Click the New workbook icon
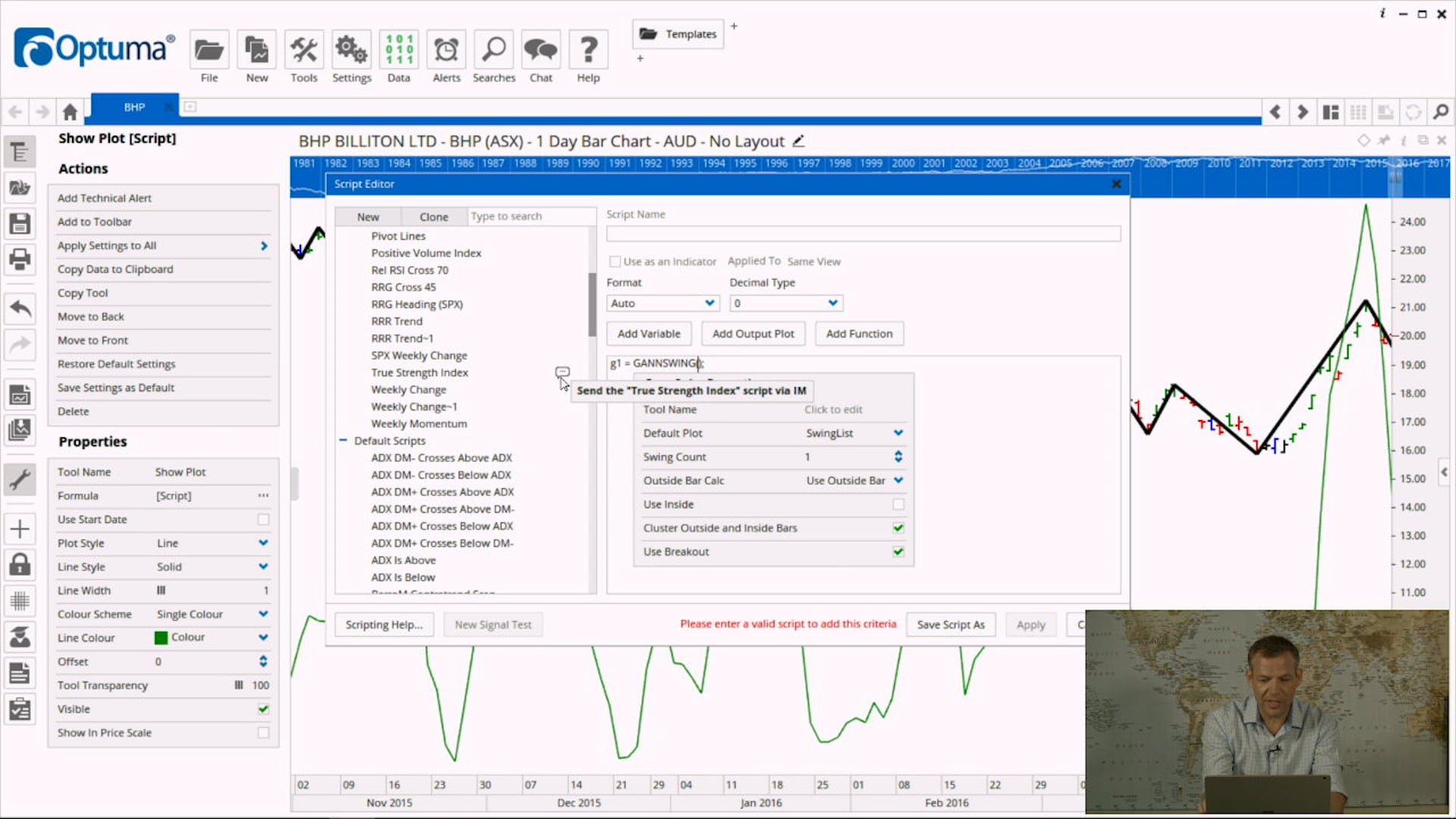 coord(257,51)
